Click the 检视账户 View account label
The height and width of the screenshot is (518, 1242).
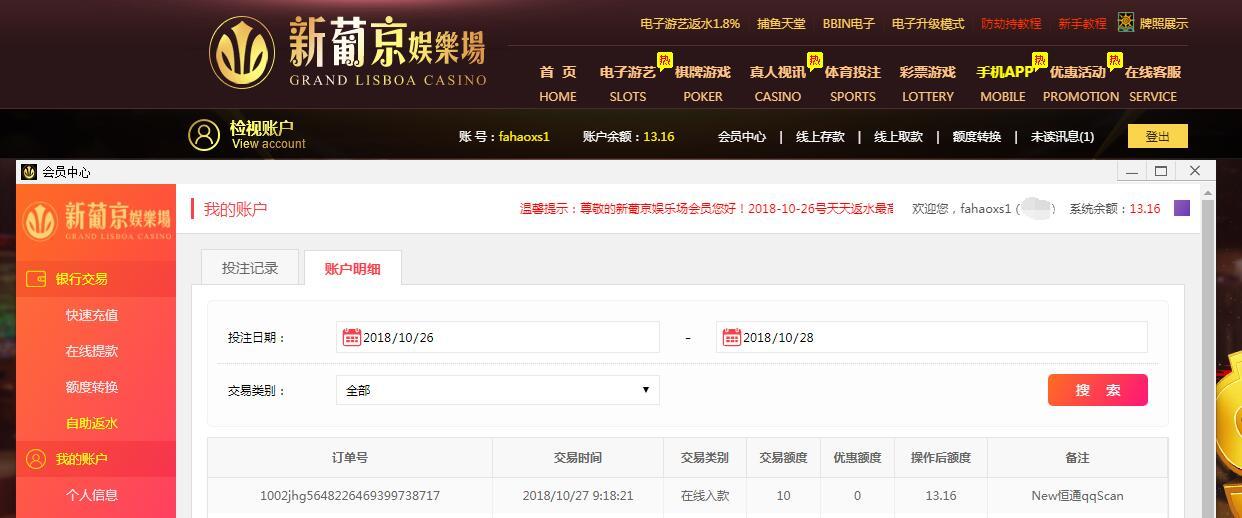tap(267, 135)
